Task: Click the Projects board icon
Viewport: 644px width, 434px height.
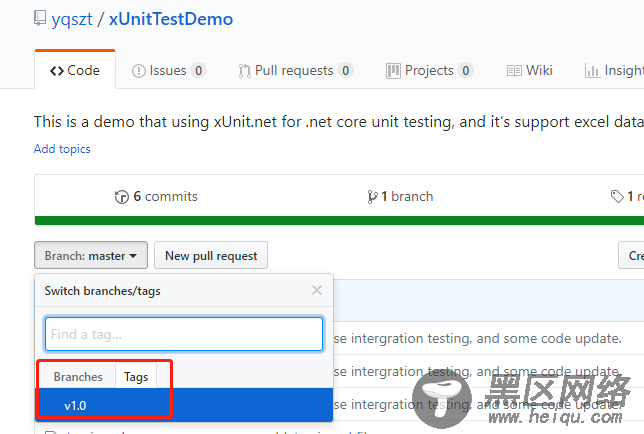Action: point(393,71)
